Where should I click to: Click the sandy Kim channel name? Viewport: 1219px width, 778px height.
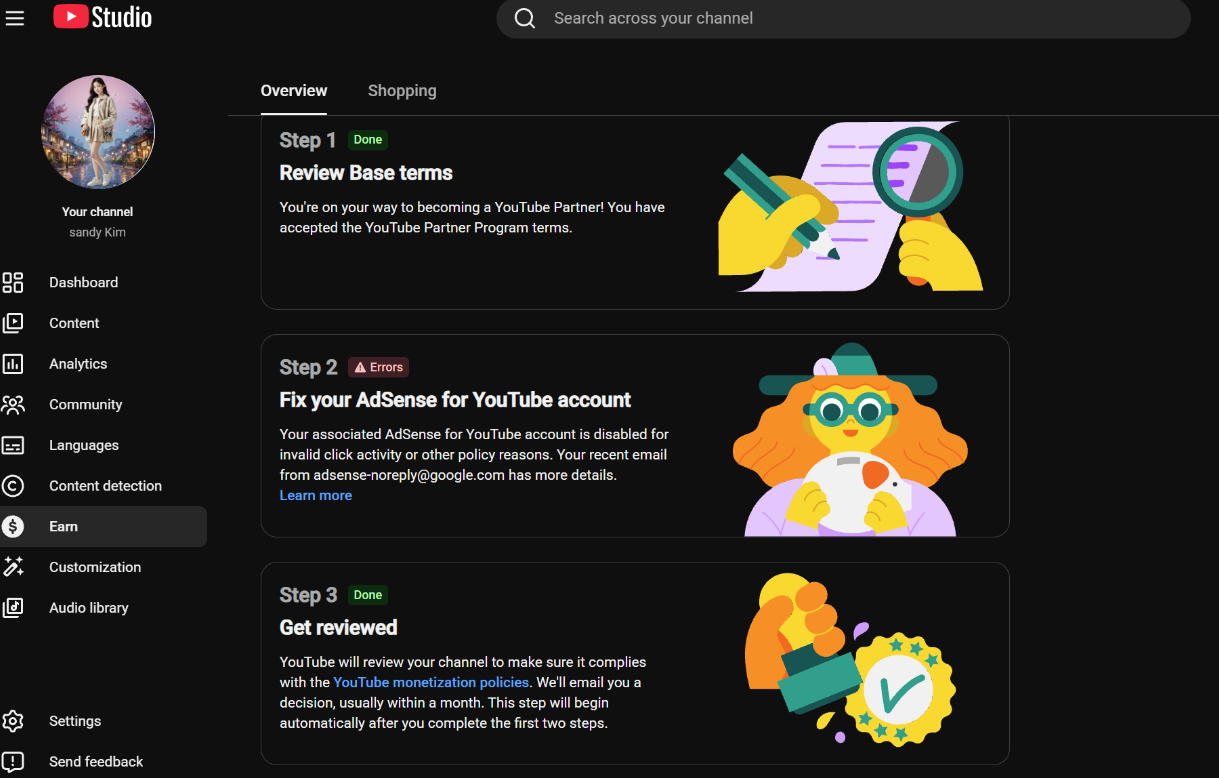[x=98, y=232]
